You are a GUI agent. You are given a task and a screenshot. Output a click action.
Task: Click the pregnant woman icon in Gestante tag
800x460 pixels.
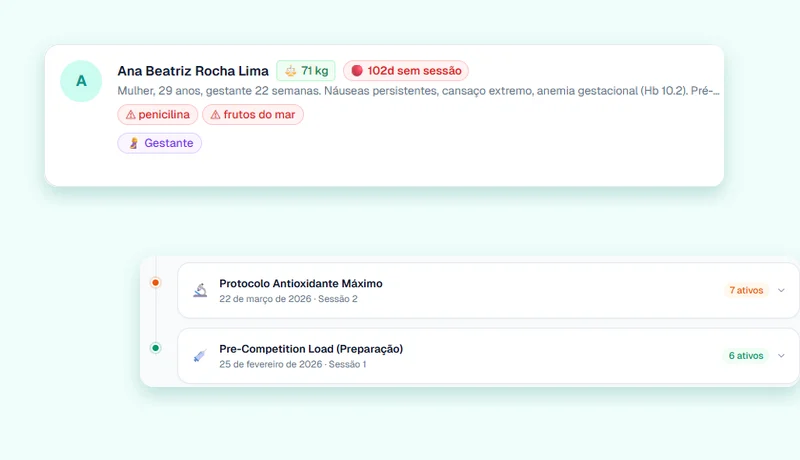pyautogui.click(x=134, y=143)
